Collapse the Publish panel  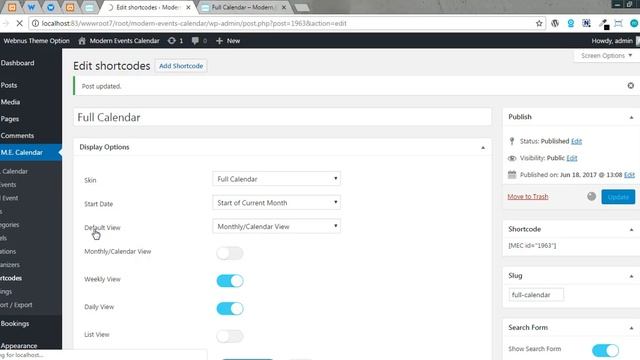click(631, 117)
